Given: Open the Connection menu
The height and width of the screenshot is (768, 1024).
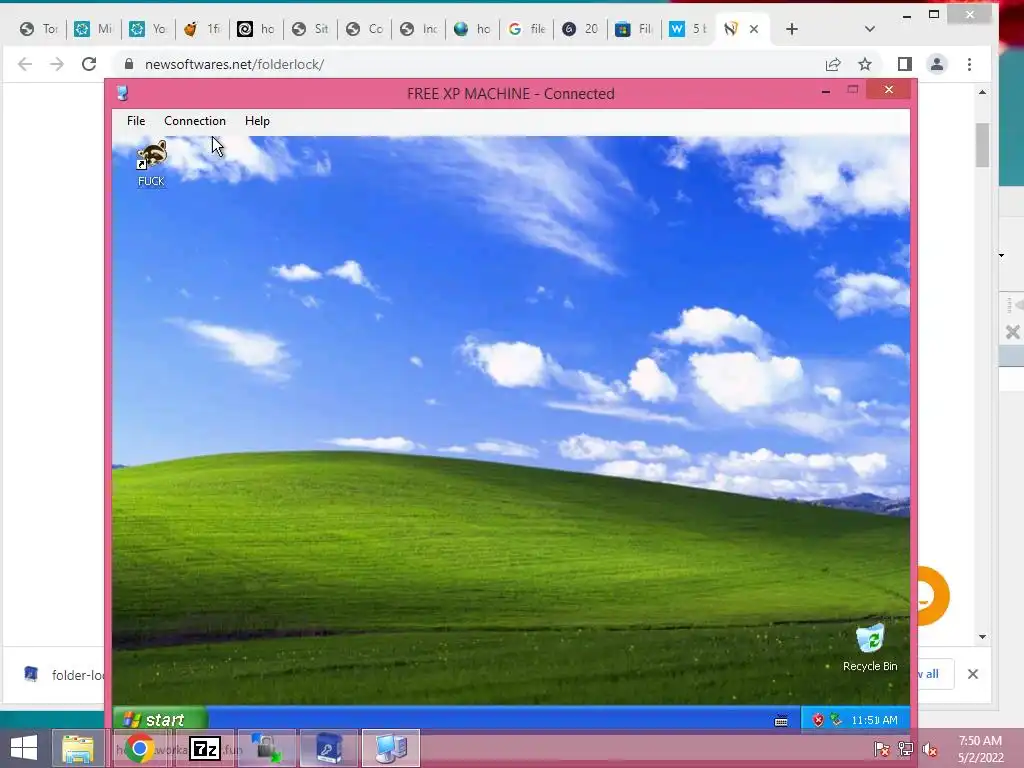Looking at the screenshot, I should click(x=195, y=121).
